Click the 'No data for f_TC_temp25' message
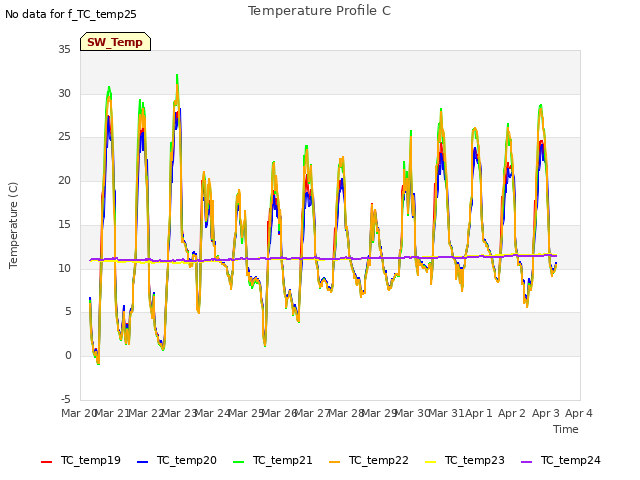 [x=71, y=14]
